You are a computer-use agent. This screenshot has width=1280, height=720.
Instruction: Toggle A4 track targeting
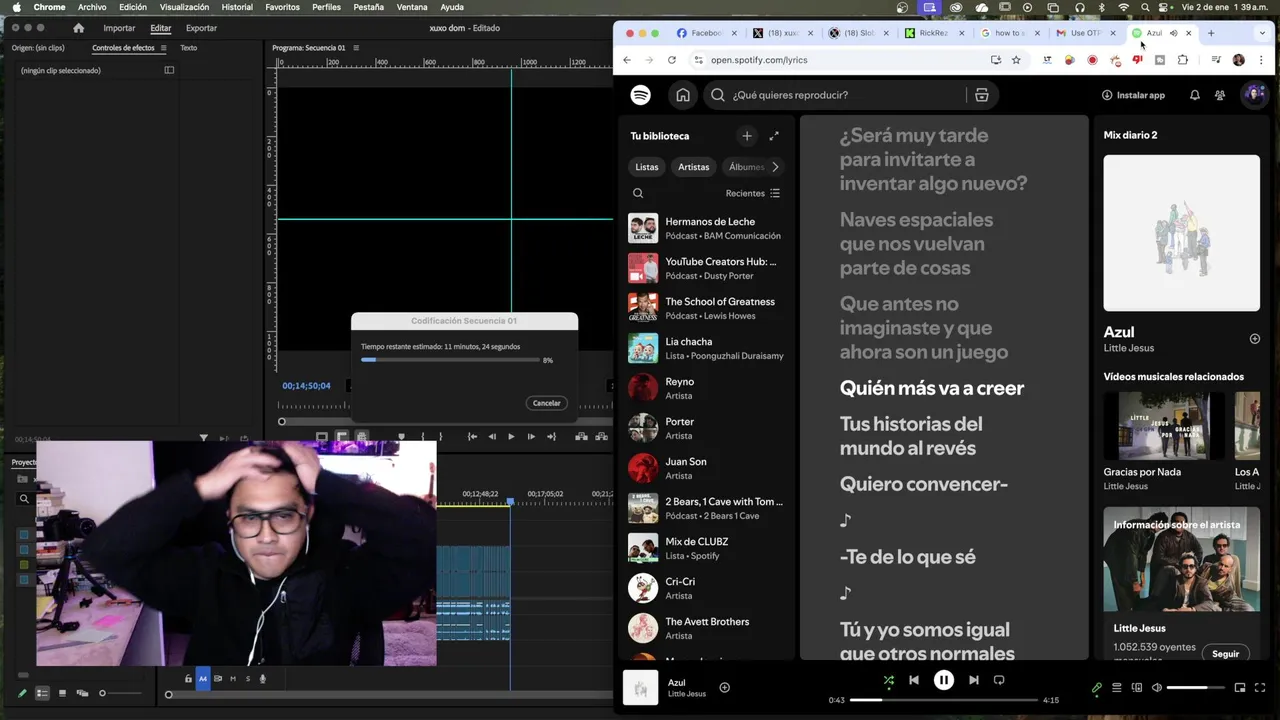[202, 679]
